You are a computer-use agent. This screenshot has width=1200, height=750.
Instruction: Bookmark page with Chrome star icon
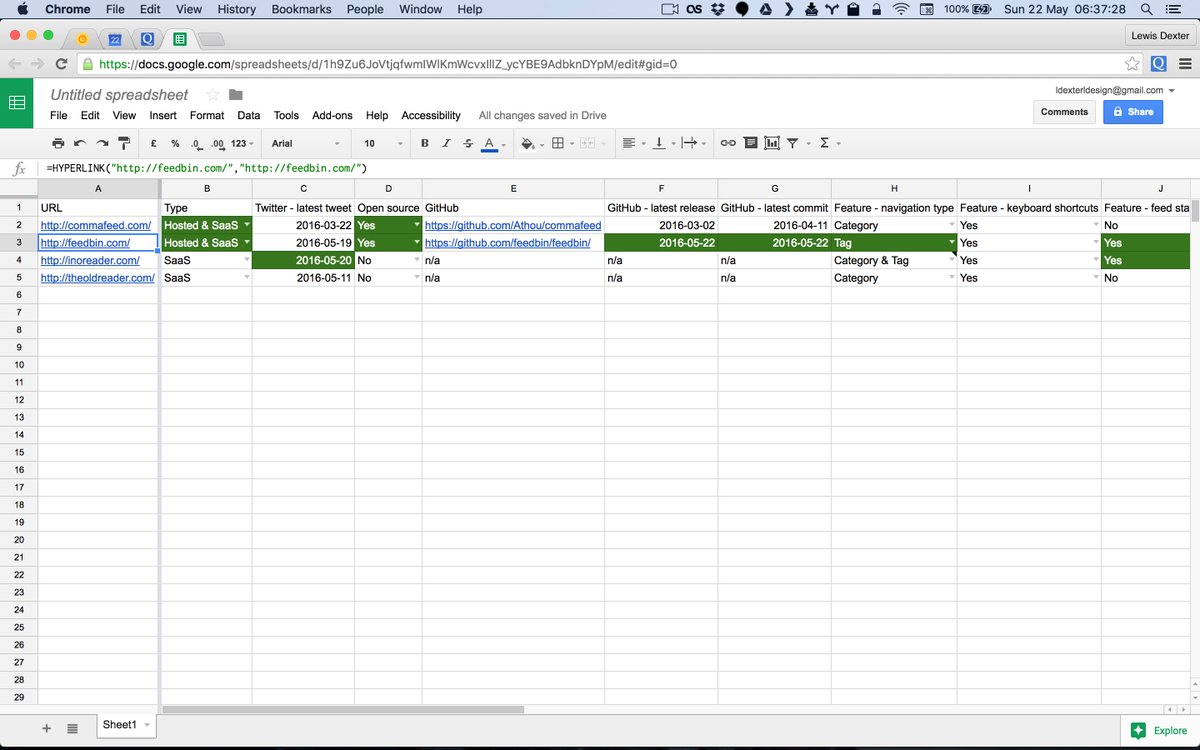pos(1132,64)
